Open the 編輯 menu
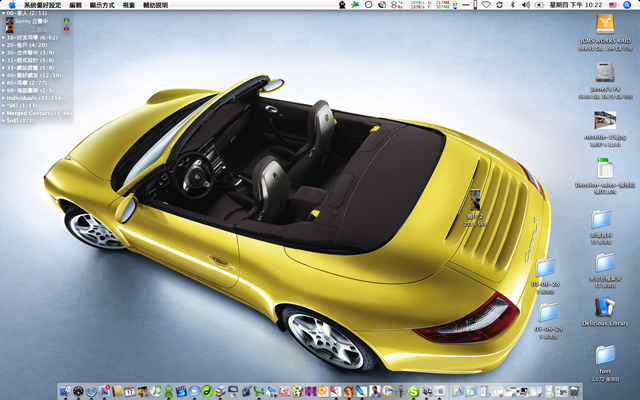This screenshot has height=400, width=640. (x=76, y=5)
